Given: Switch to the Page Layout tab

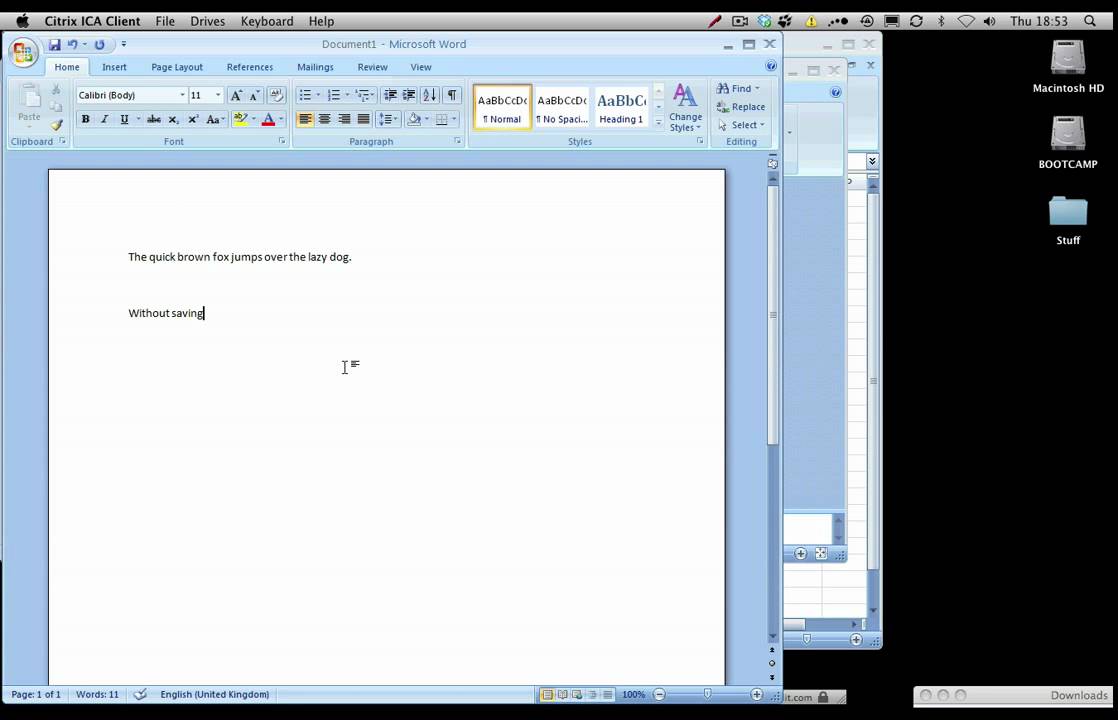Looking at the screenshot, I should [177, 67].
